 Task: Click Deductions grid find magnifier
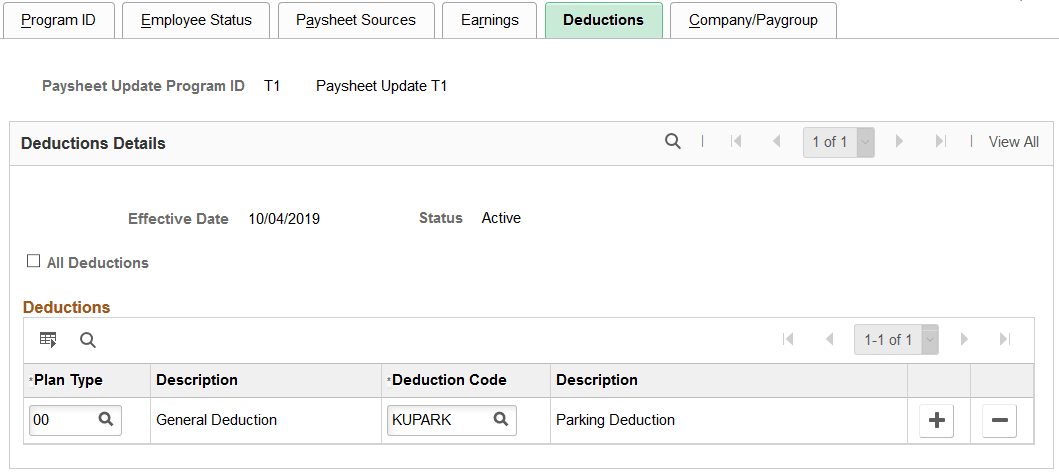point(88,340)
